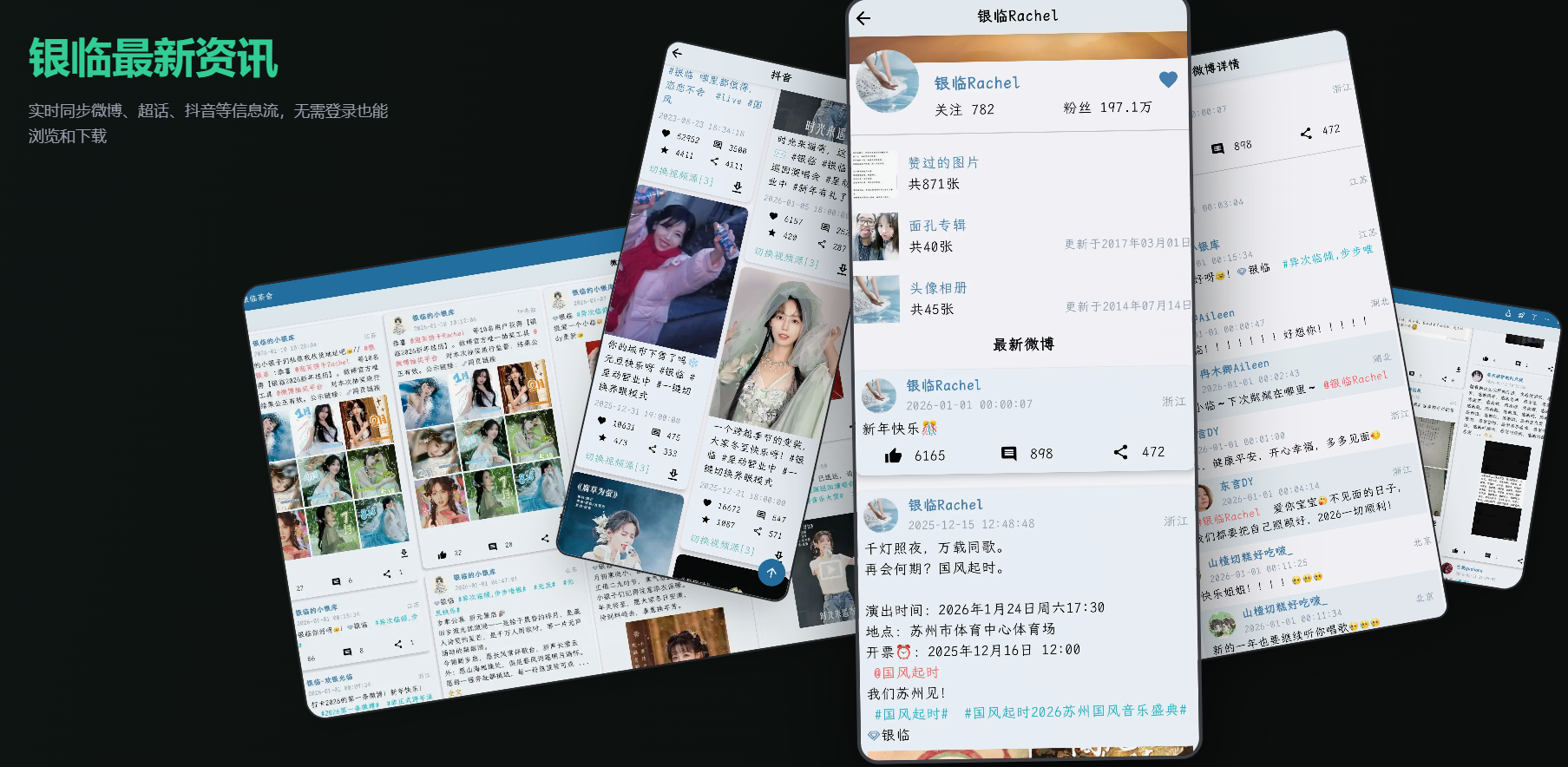
Task: Tap share icon showing 333 in 抖音
Action: point(652,449)
